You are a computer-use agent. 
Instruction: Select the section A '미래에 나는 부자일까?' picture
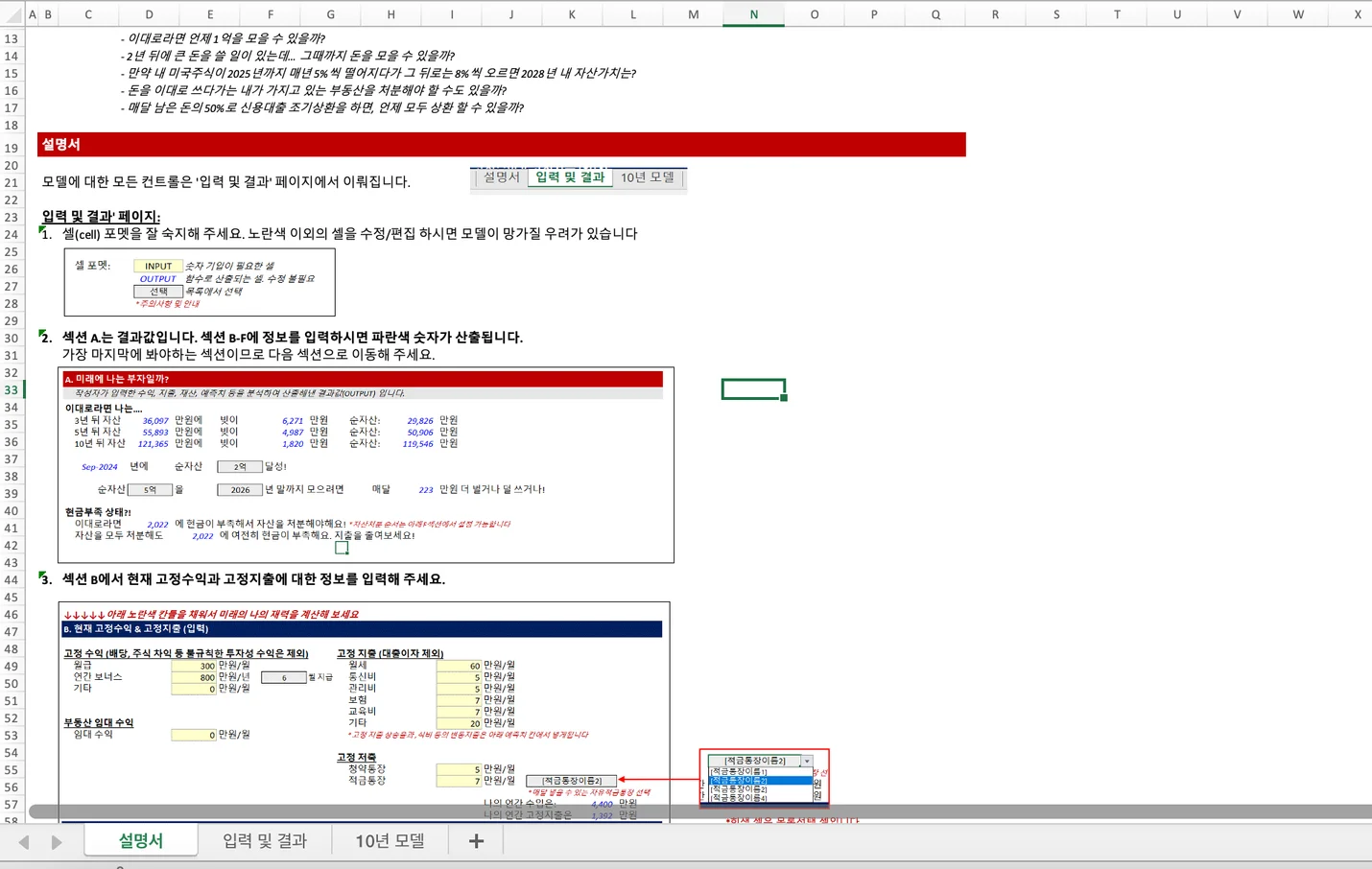[x=366, y=464]
